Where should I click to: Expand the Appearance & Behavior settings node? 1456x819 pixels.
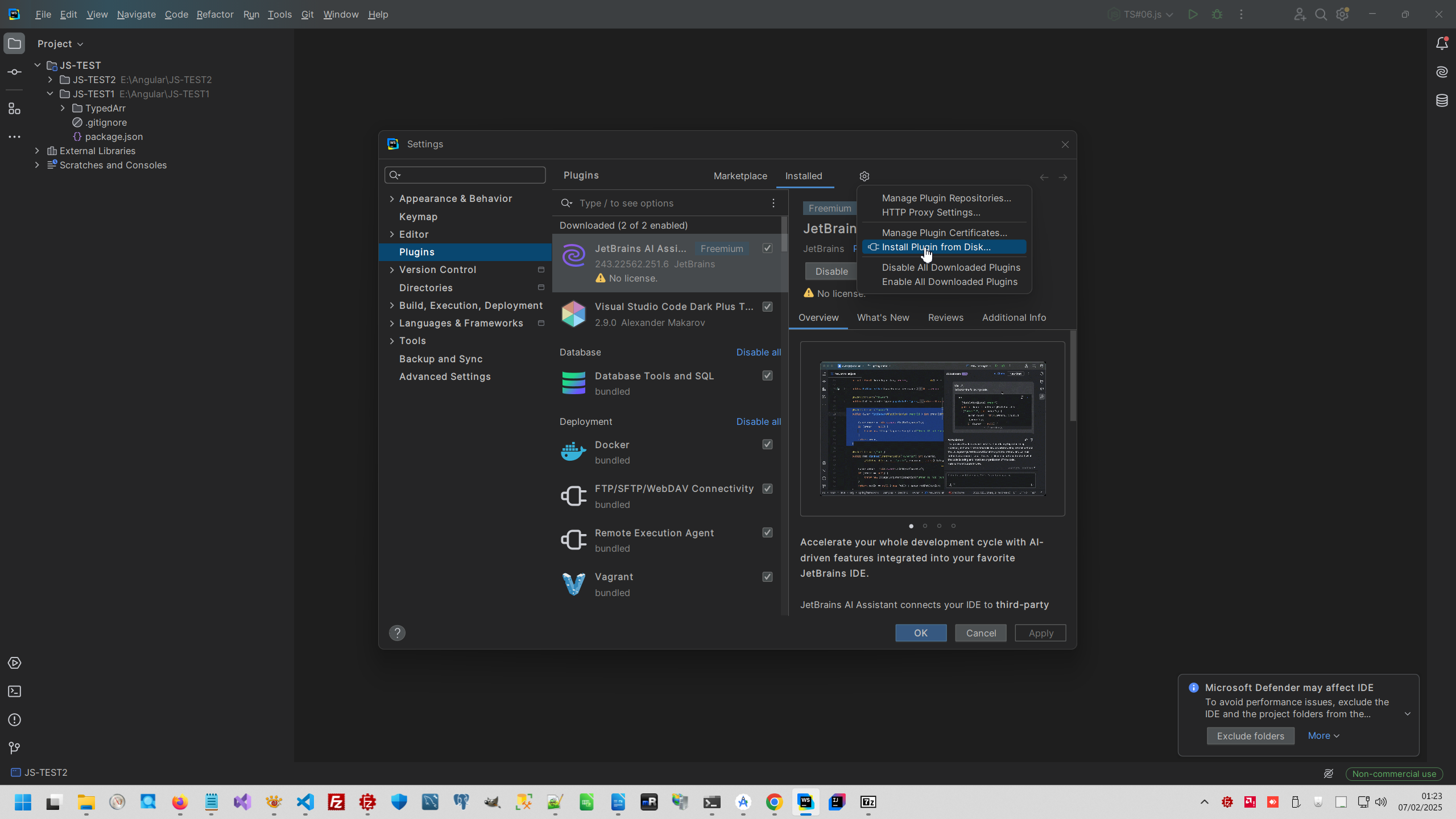[392, 198]
